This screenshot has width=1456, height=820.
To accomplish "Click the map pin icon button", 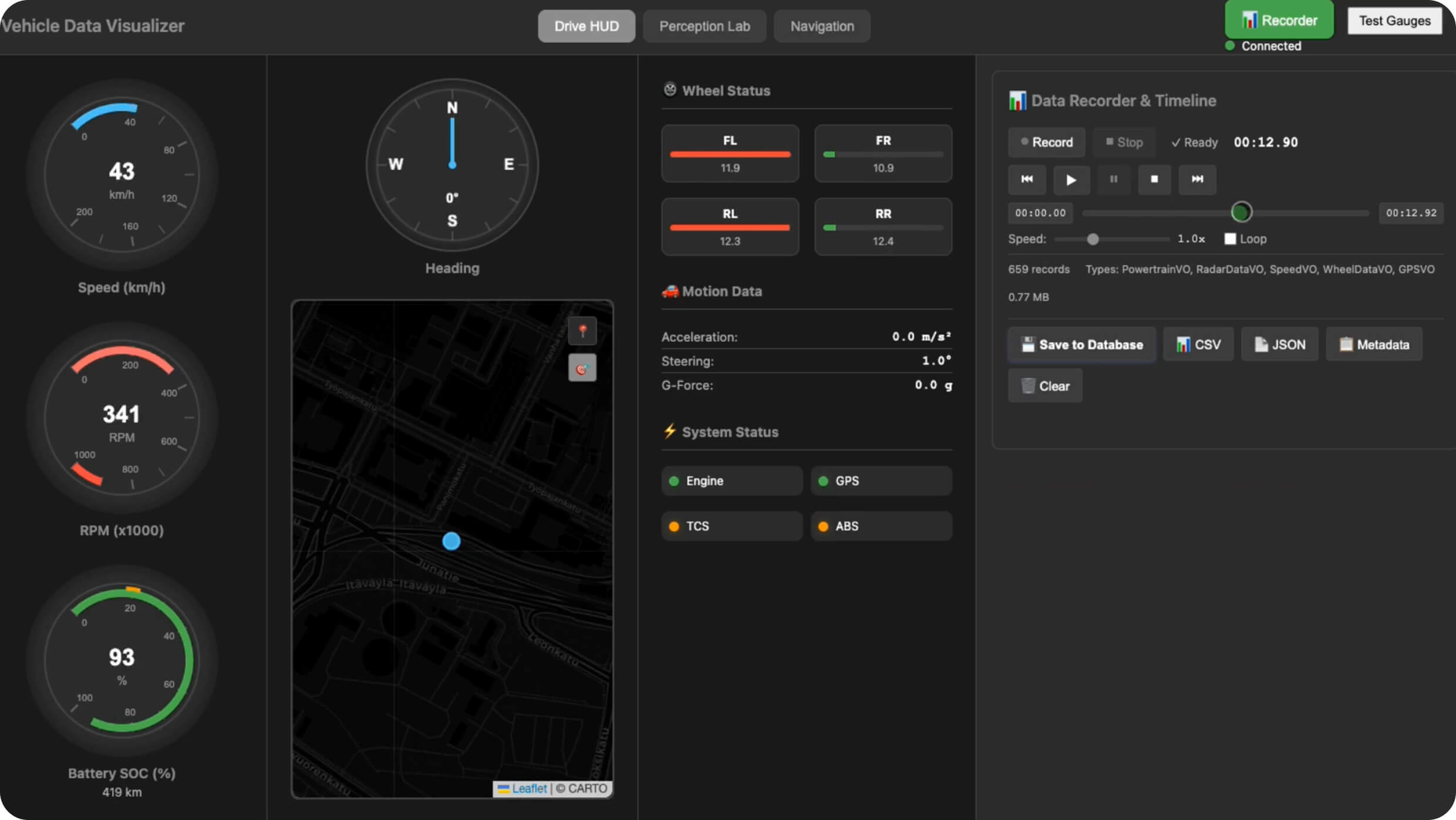I will point(582,331).
